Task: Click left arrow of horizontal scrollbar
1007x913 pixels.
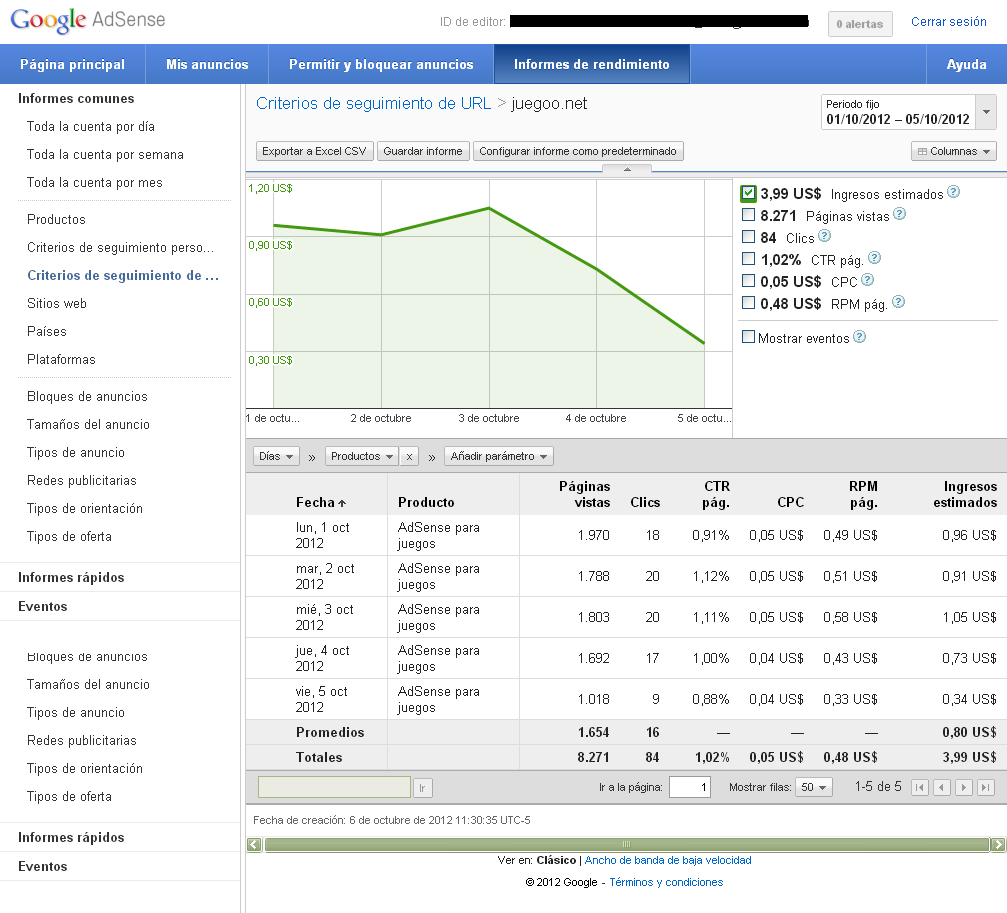Action: tap(254, 844)
